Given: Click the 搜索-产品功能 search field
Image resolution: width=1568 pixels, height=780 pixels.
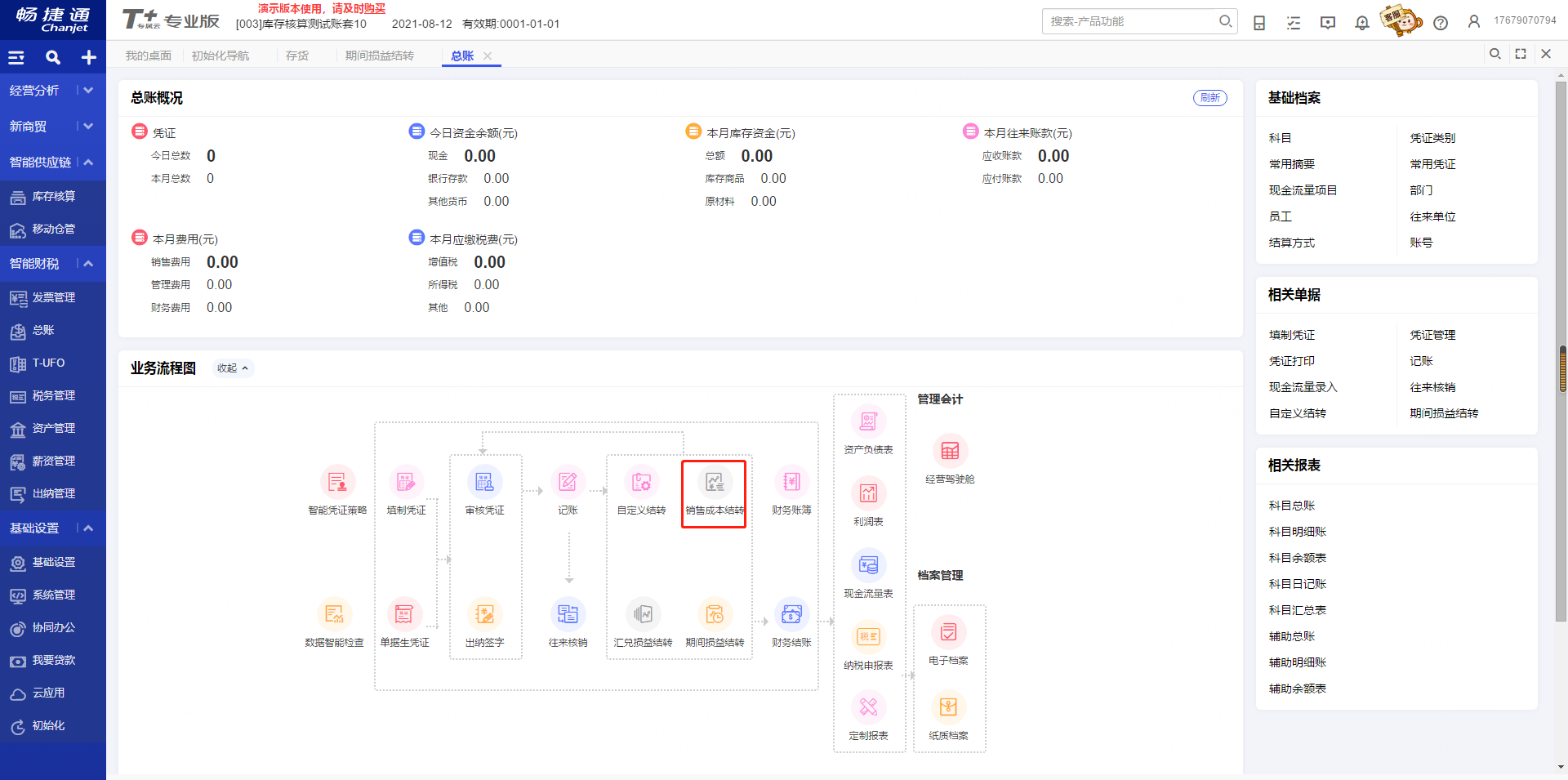Looking at the screenshot, I should pyautogui.click(x=1139, y=21).
